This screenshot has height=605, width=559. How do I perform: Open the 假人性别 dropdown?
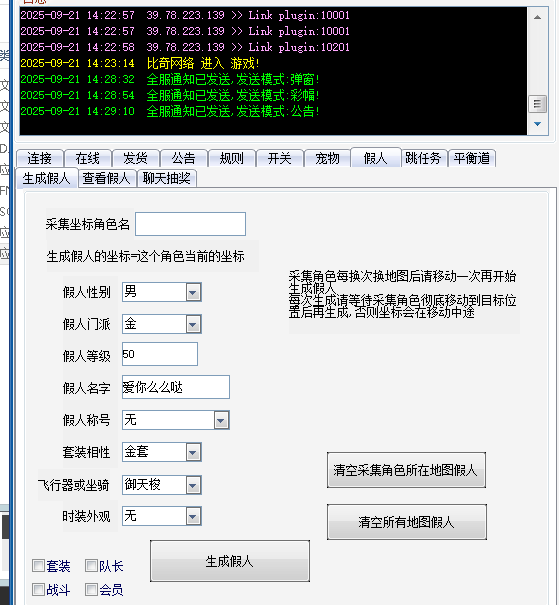193,292
